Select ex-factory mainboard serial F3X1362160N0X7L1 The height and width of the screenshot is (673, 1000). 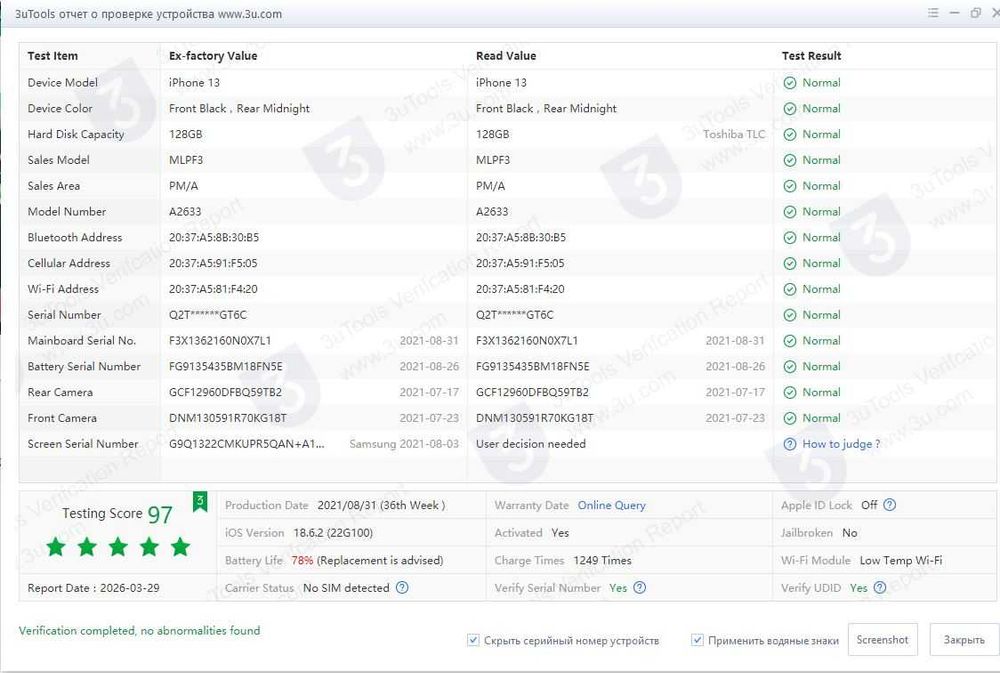coord(220,341)
